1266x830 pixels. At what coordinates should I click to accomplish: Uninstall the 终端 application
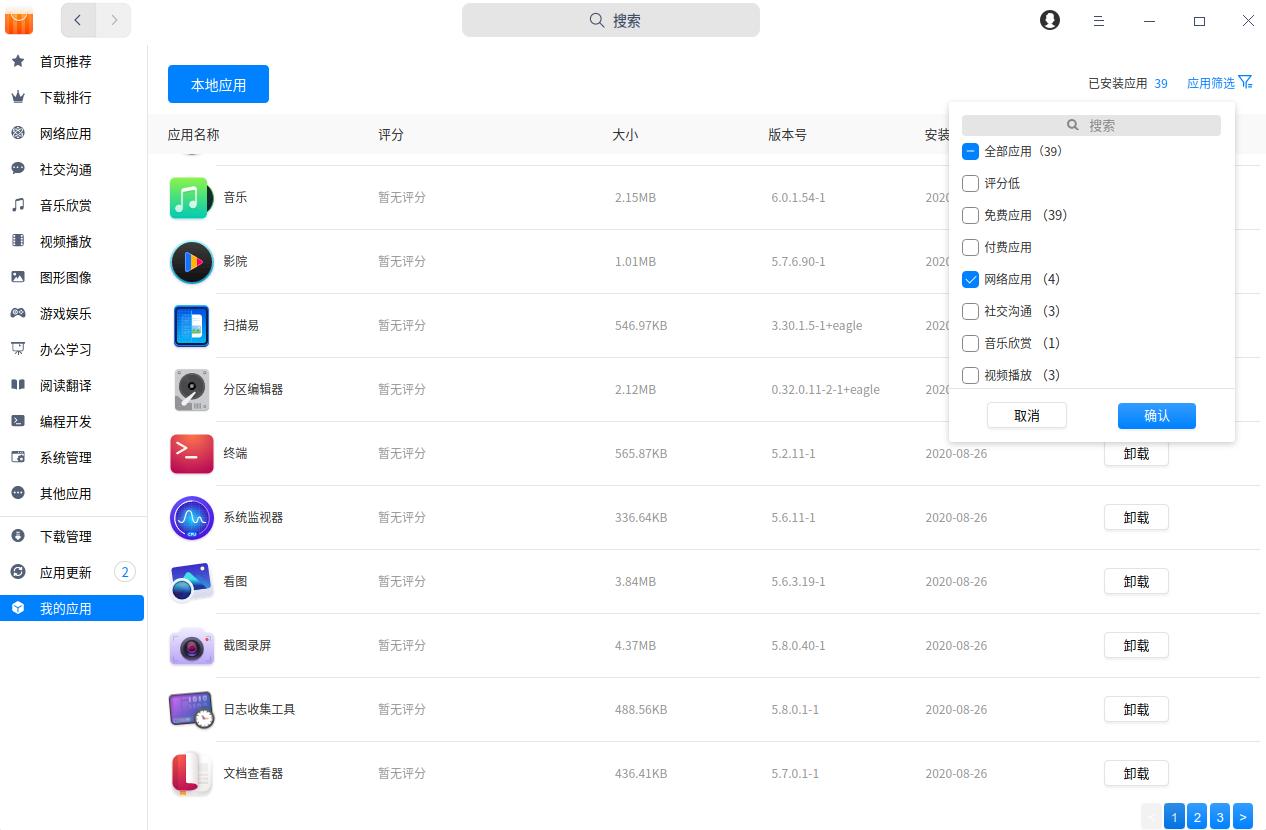[1136, 453]
